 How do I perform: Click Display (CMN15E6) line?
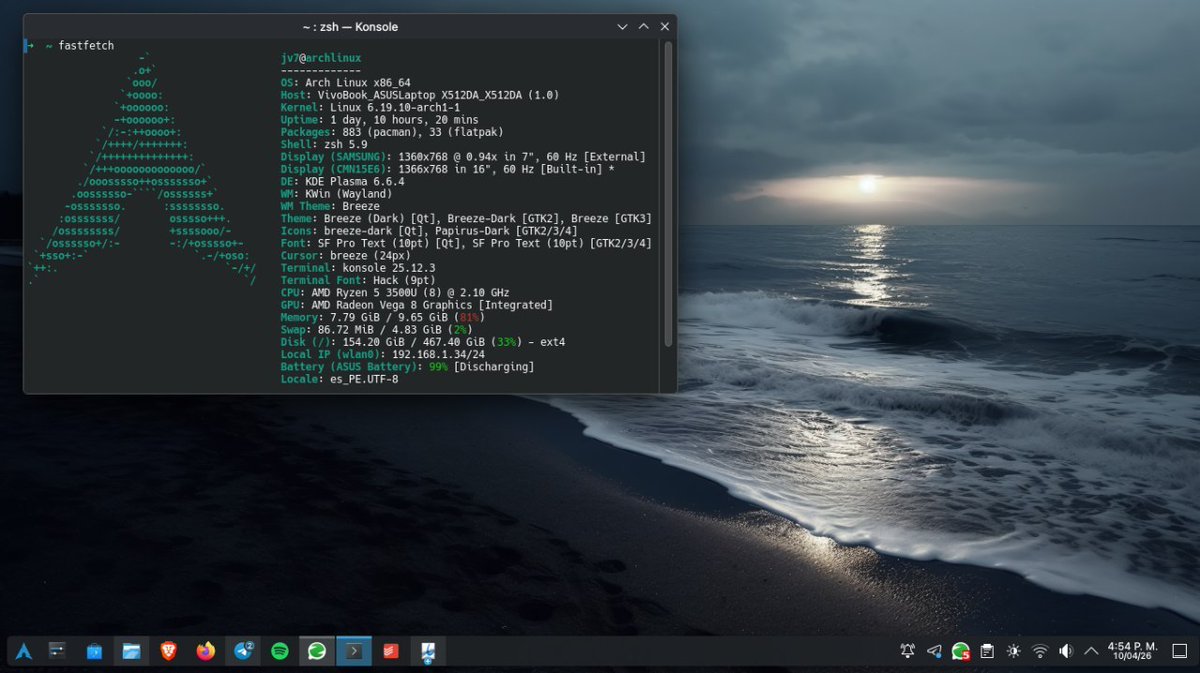(x=447, y=169)
